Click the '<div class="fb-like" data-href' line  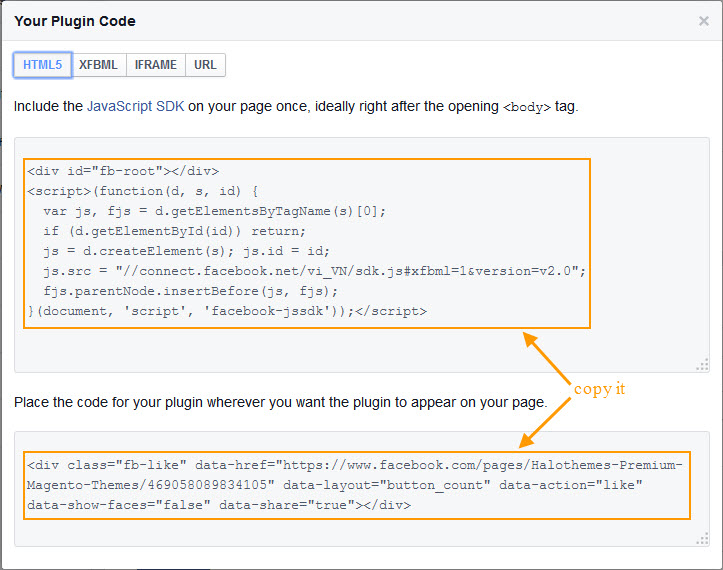(x=355, y=465)
